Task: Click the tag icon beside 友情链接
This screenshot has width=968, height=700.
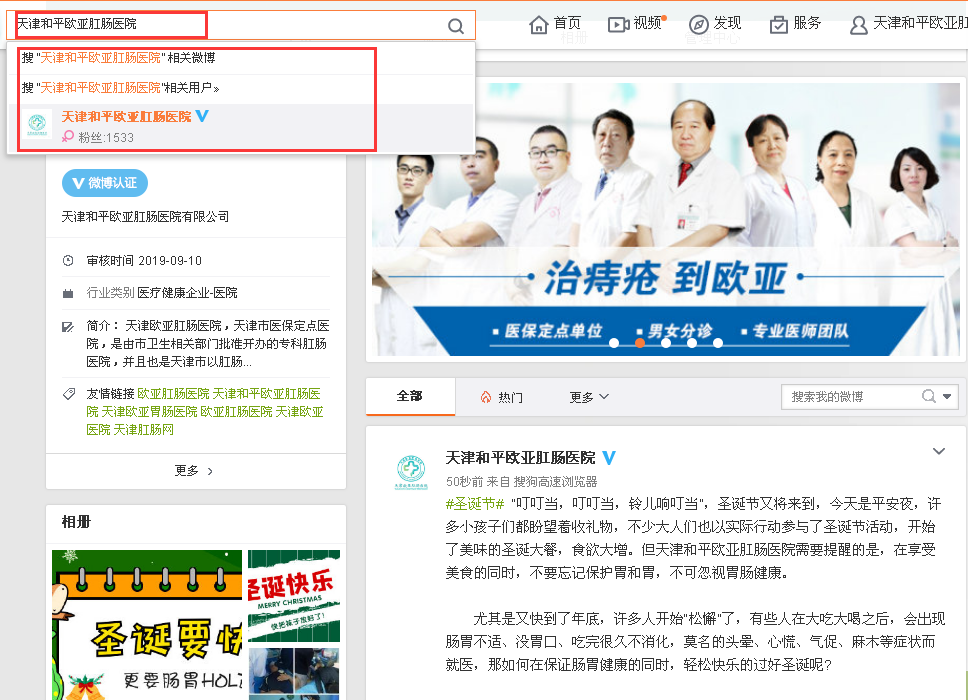Action: [69, 394]
